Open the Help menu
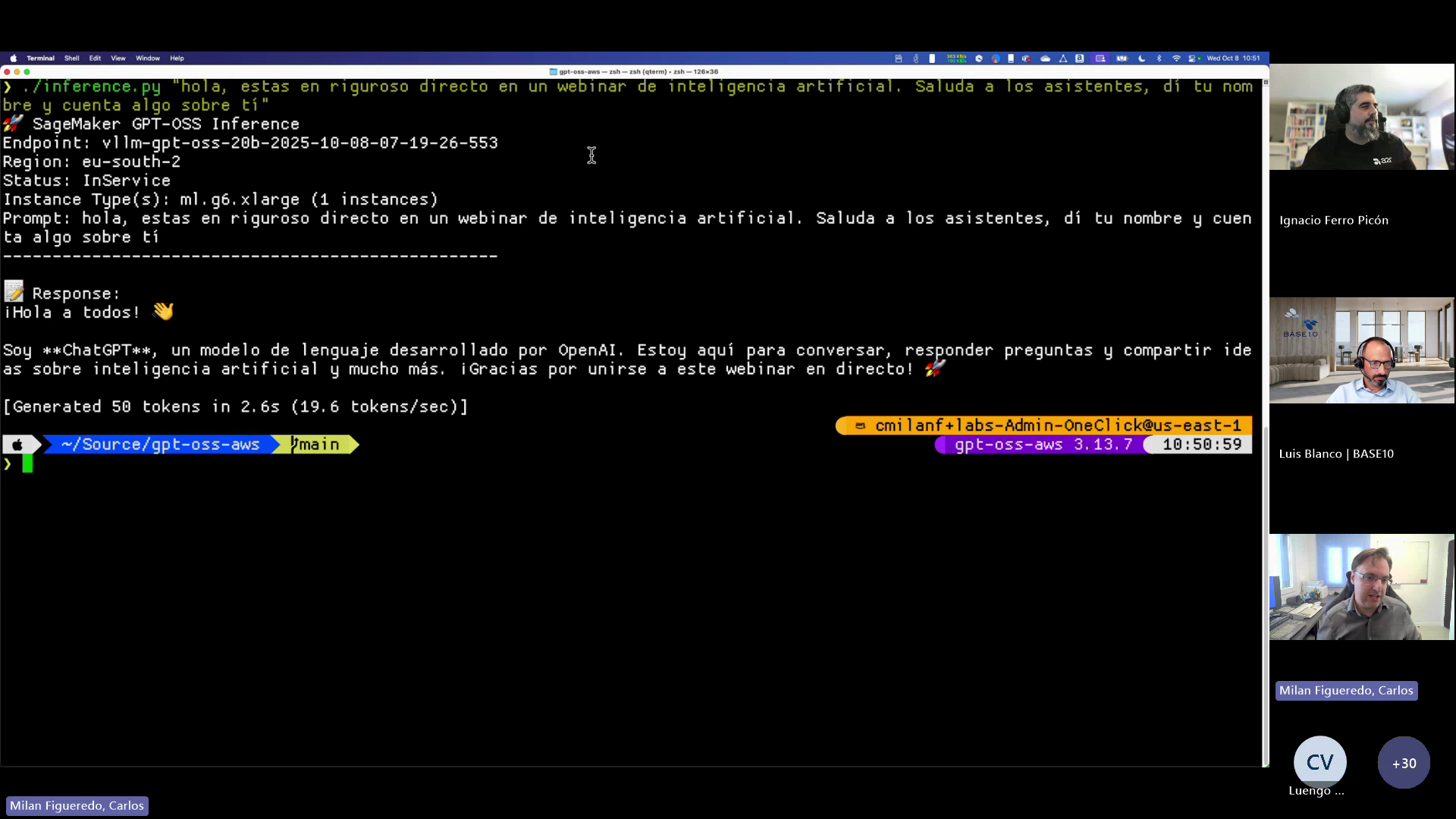Screen dimensions: 1456x819 point(176,58)
